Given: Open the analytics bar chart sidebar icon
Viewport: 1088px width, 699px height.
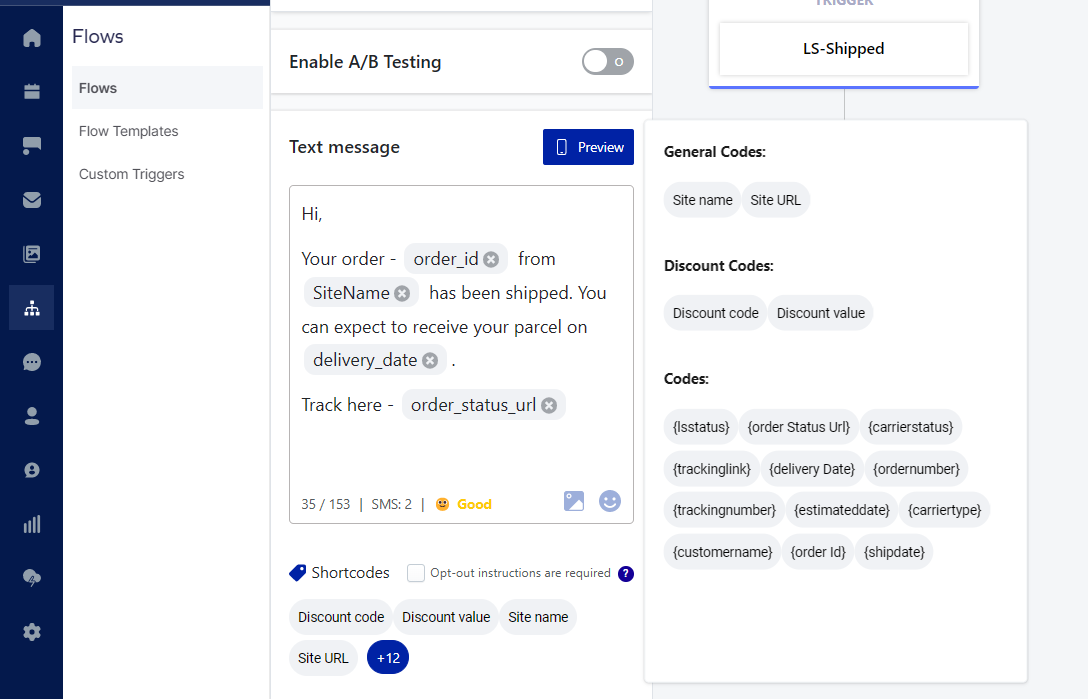Looking at the screenshot, I should [32, 524].
